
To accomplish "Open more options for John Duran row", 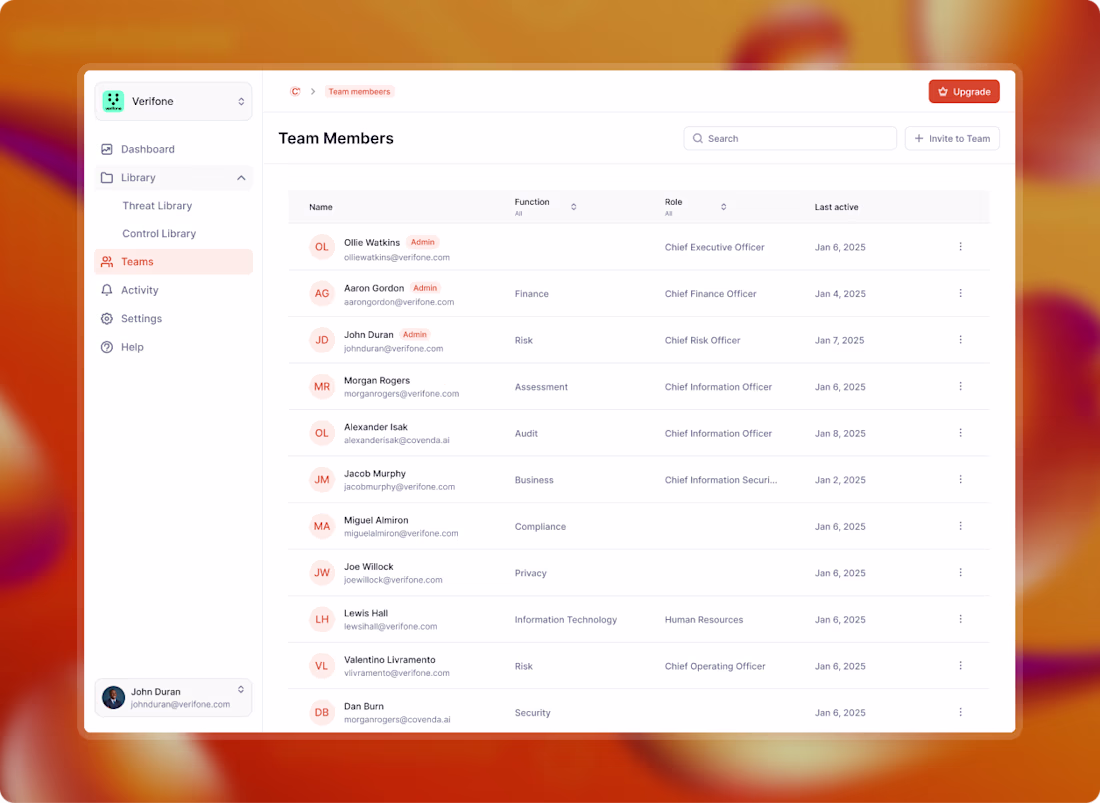I will (x=960, y=339).
